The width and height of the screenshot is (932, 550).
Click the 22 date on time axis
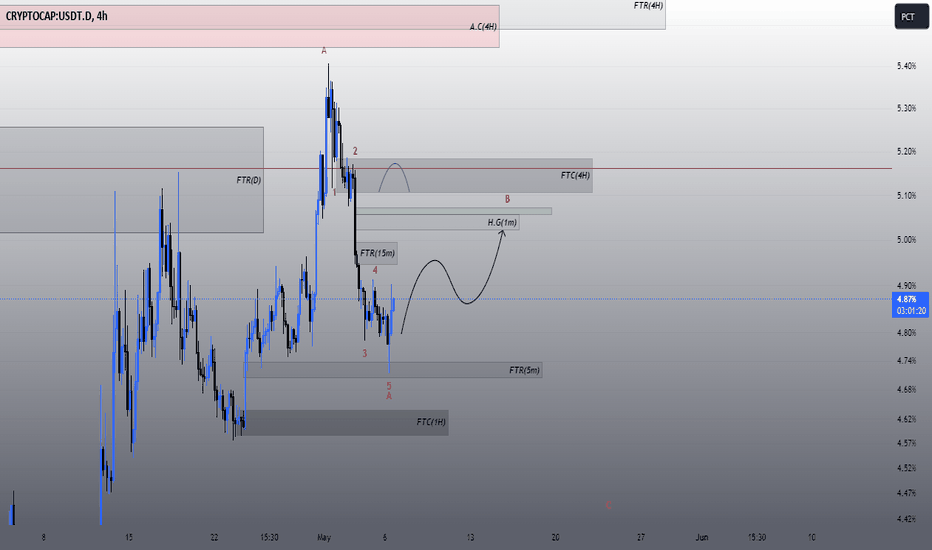(x=214, y=538)
